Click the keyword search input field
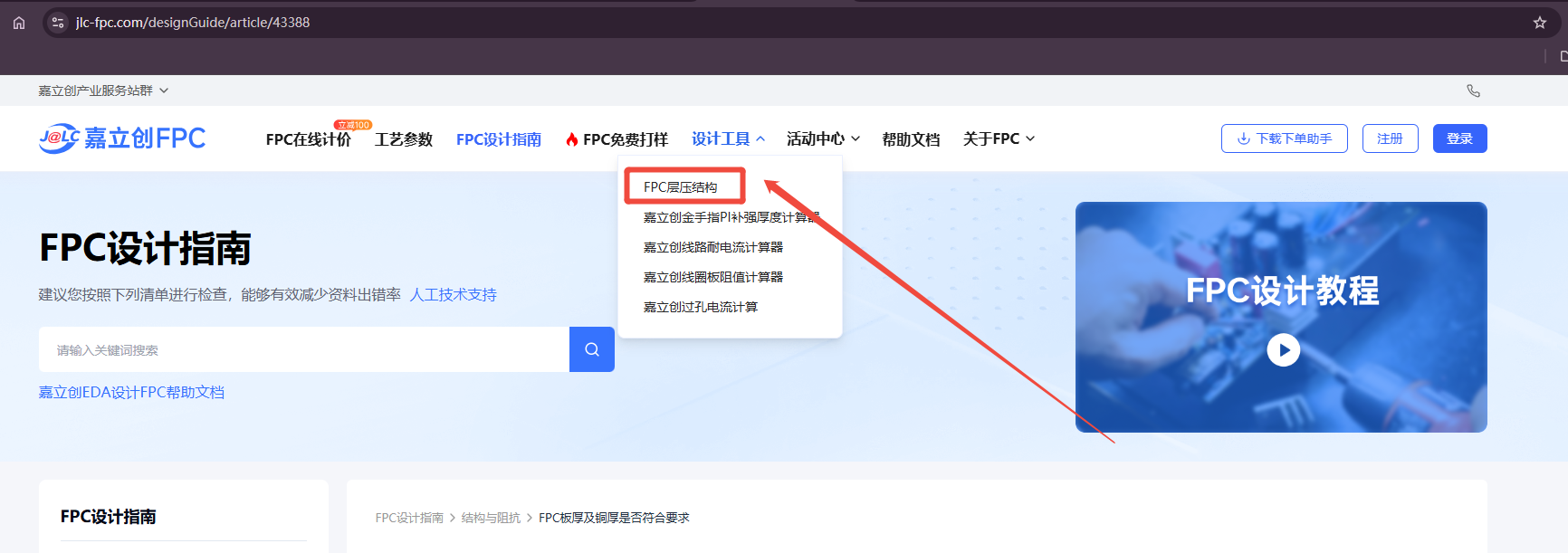The height and width of the screenshot is (553, 1568). tap(304, 349)
